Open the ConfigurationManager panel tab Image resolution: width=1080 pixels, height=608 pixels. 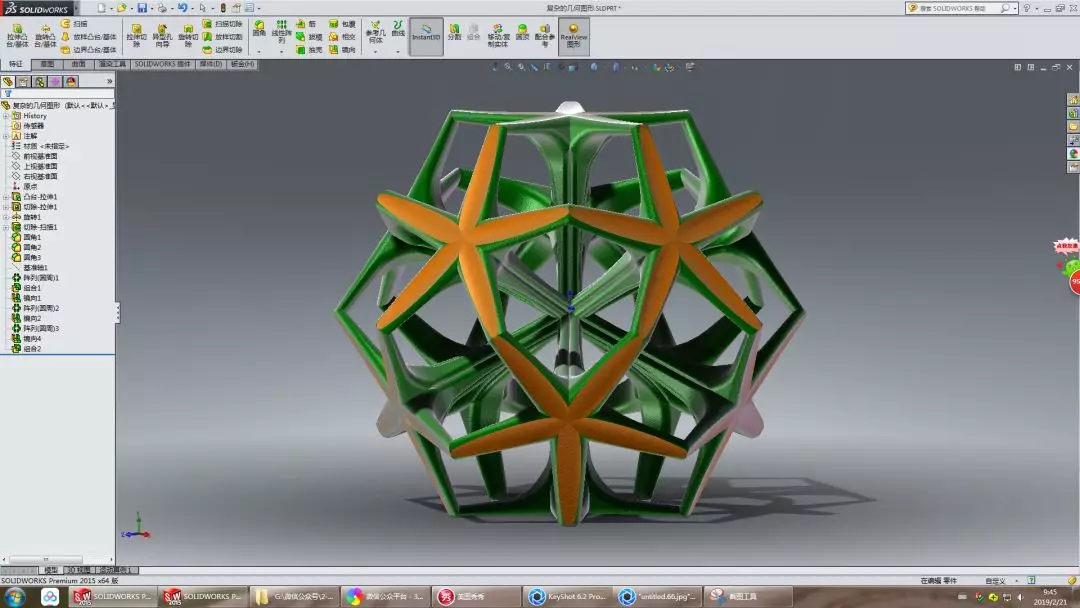click(x=40, y=81)
